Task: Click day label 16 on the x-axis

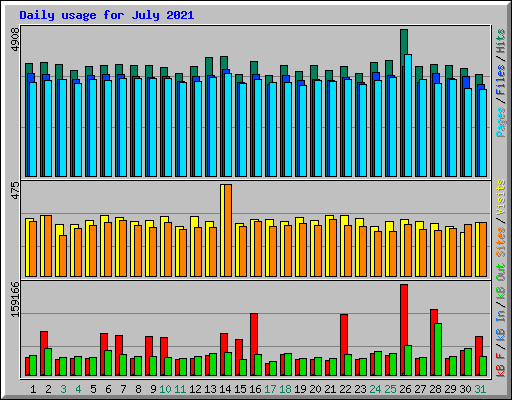Action: pyautogui.click(x=255, y=389)
